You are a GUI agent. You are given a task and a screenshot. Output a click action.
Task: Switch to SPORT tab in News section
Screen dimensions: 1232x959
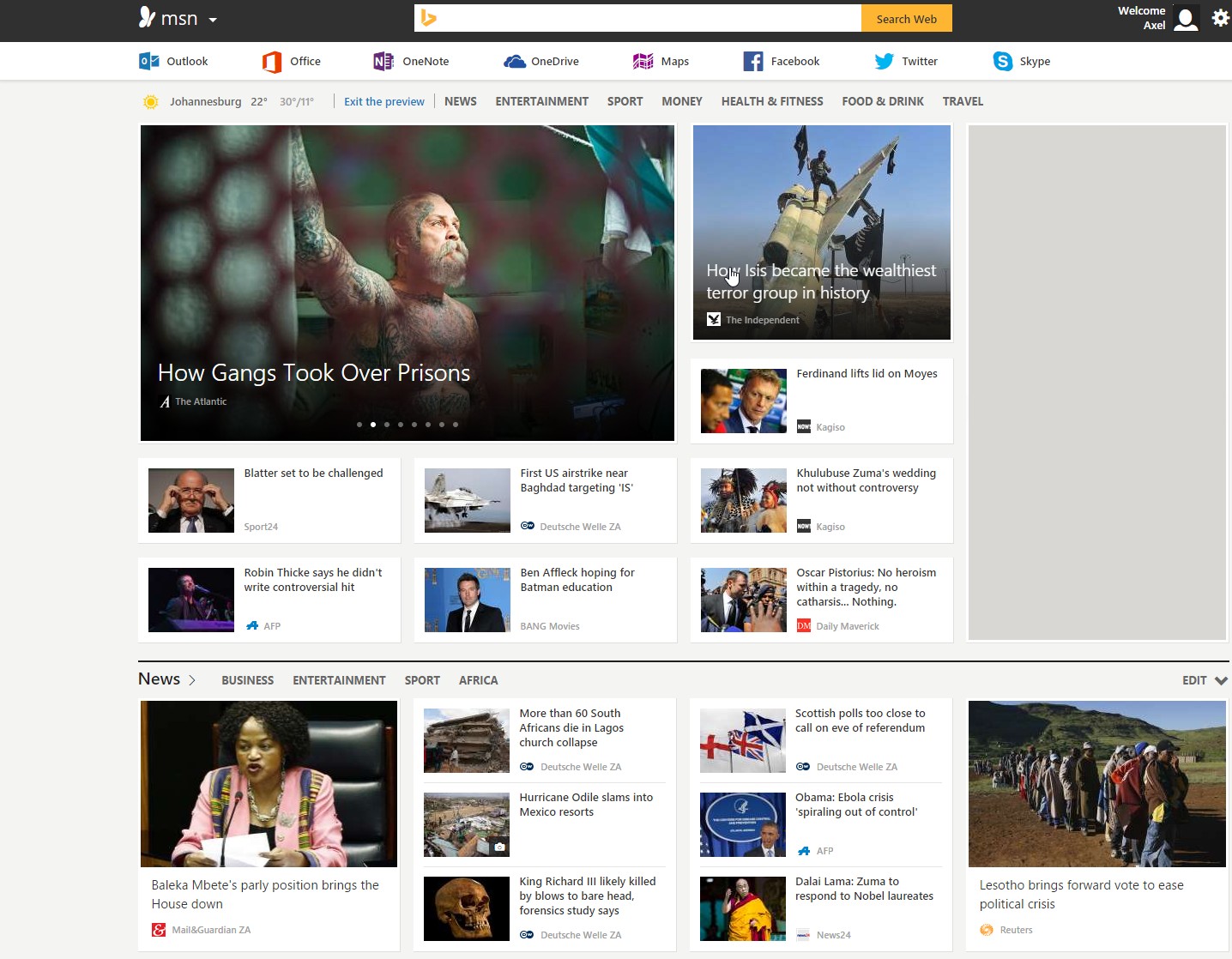point(422,680)
